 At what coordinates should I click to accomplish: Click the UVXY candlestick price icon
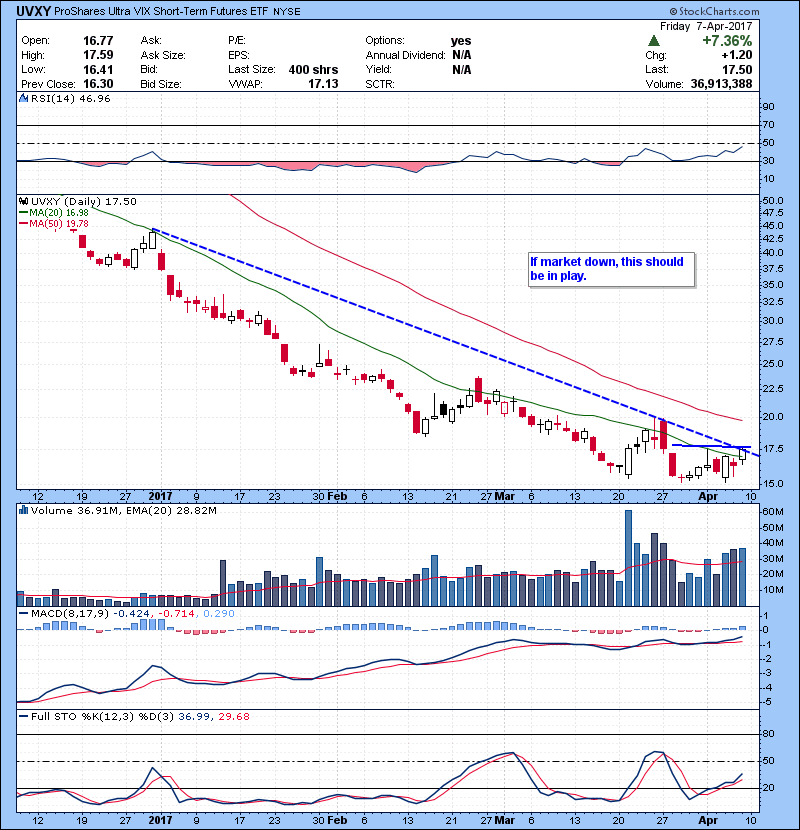tap(23, 201)
